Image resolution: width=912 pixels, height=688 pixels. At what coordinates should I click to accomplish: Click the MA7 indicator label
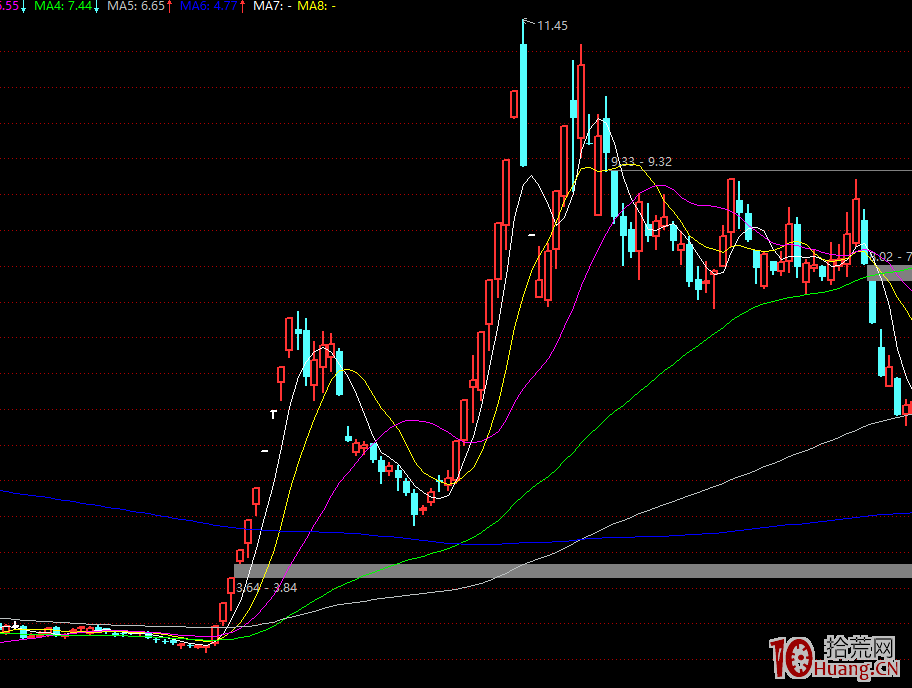pyautogui.click(x=271, y=6)
